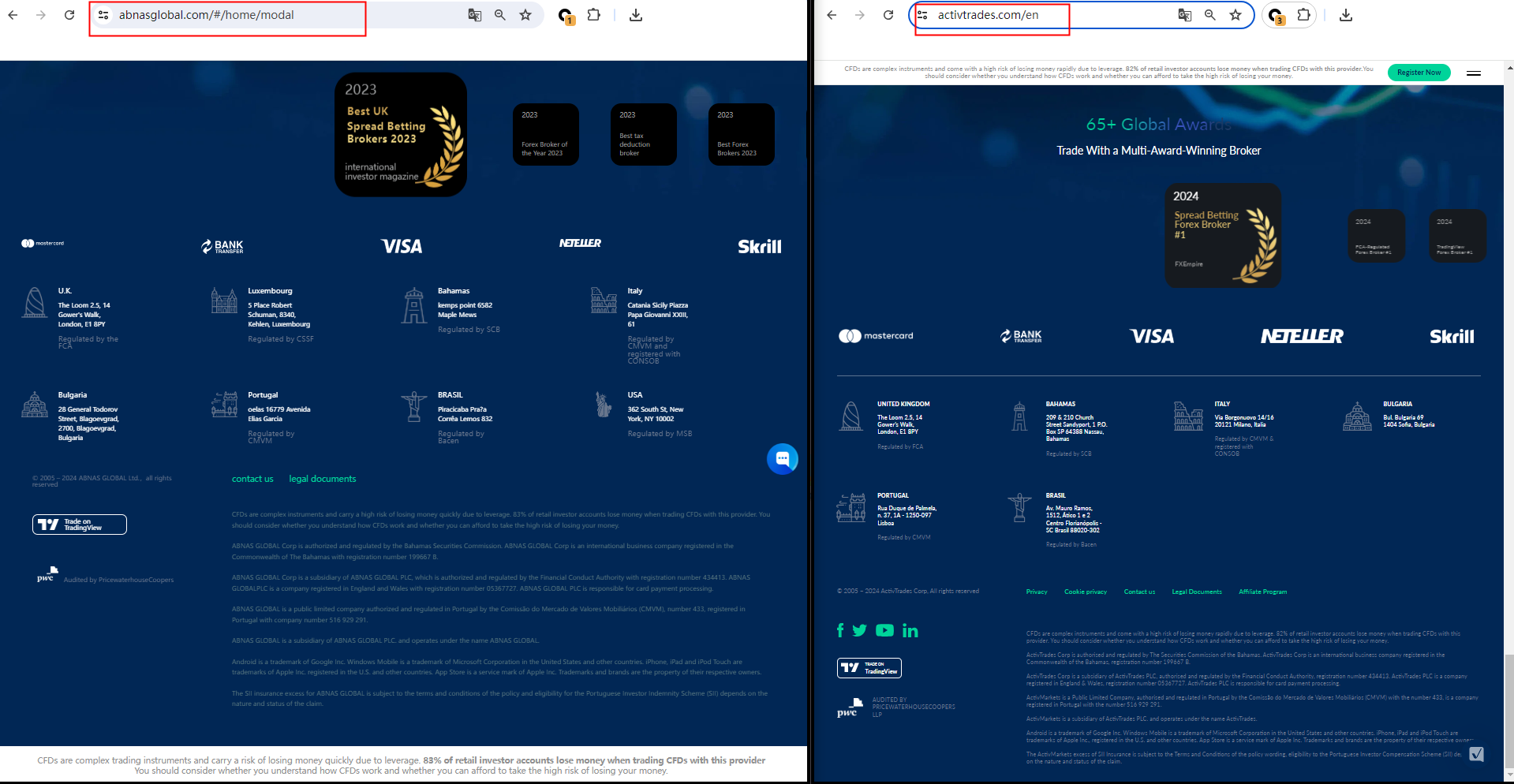Reload the activtrades.com page
Screen dimensions: 1514x784
pyautogui.click(x=888, y=15)
